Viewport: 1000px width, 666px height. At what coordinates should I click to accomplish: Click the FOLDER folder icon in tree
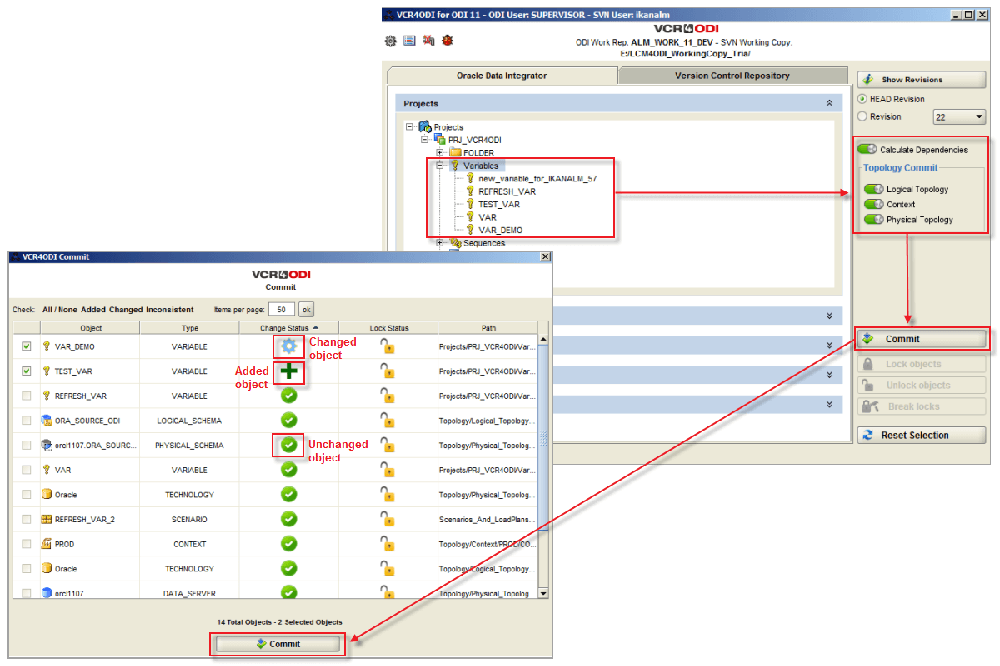455,152
